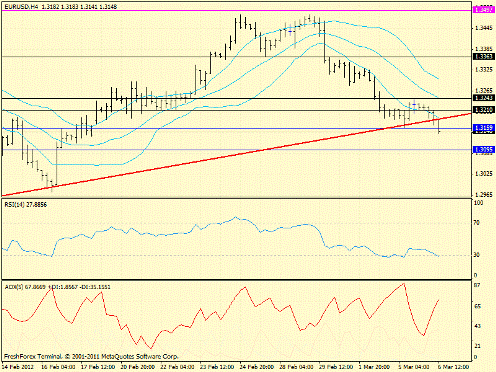Click the 1.3445 price axis label

point(484,28)
